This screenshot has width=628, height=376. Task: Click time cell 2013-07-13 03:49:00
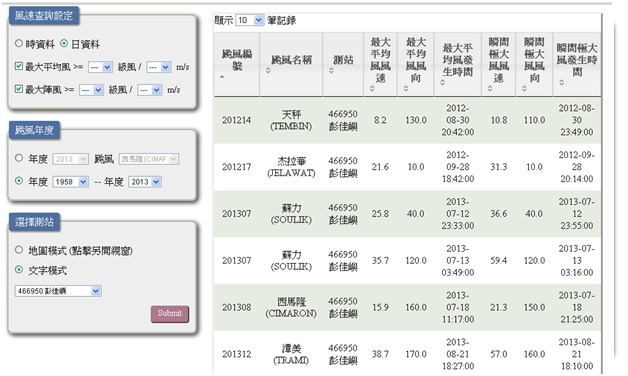[x=458, y=261]
